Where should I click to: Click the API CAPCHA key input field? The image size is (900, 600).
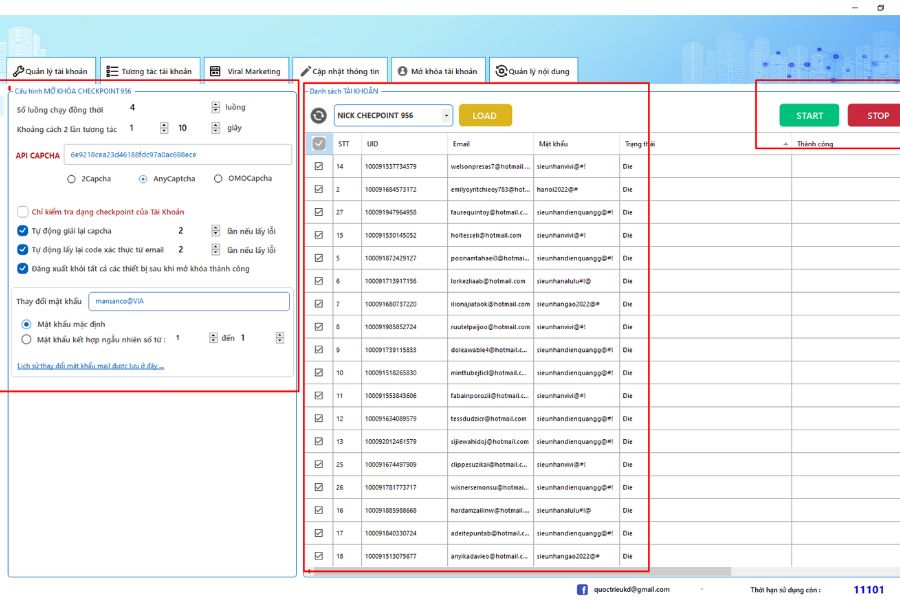178,155
